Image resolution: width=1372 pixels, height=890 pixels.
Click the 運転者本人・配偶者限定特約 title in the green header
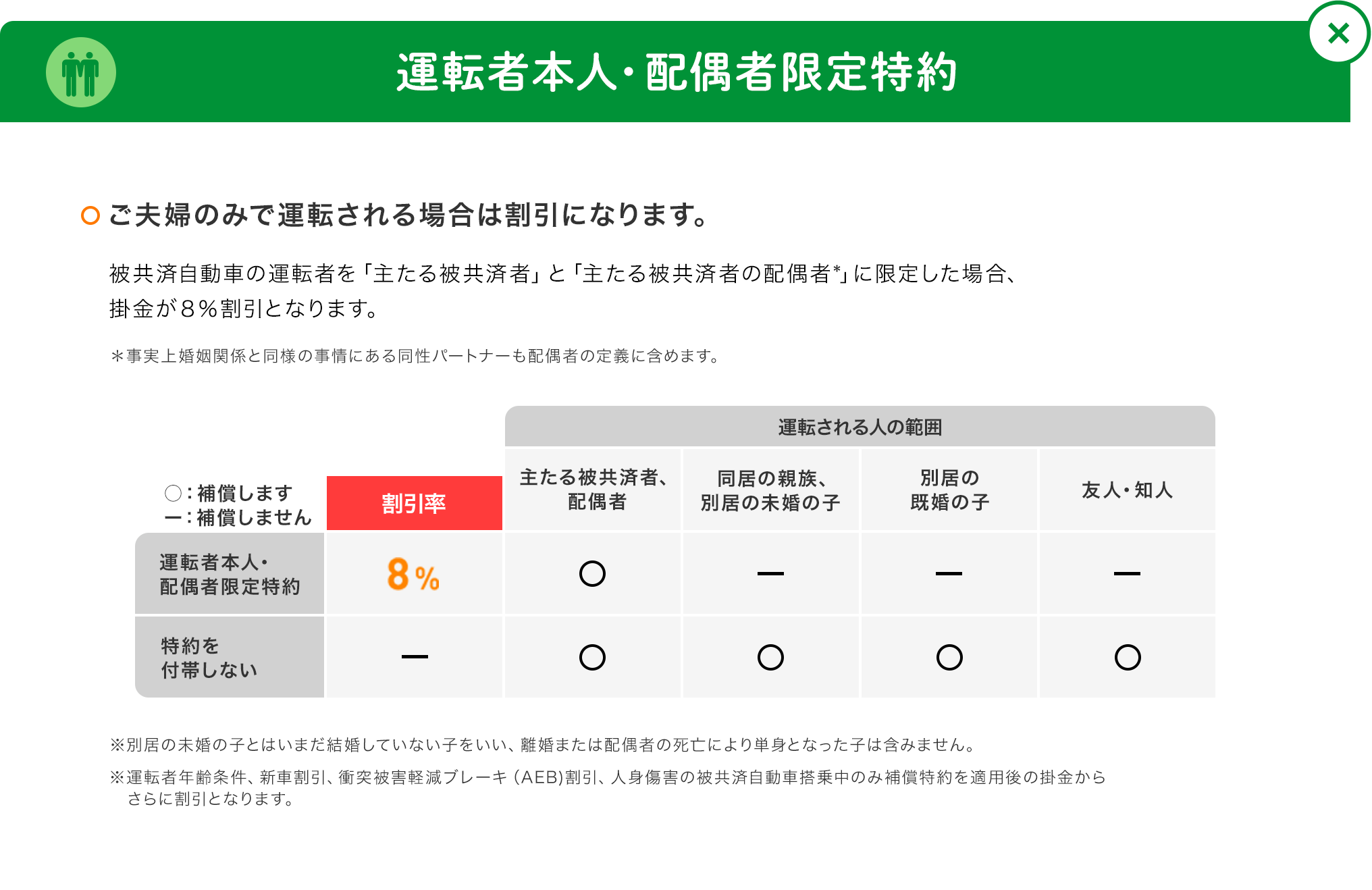[x=676, y=72]
